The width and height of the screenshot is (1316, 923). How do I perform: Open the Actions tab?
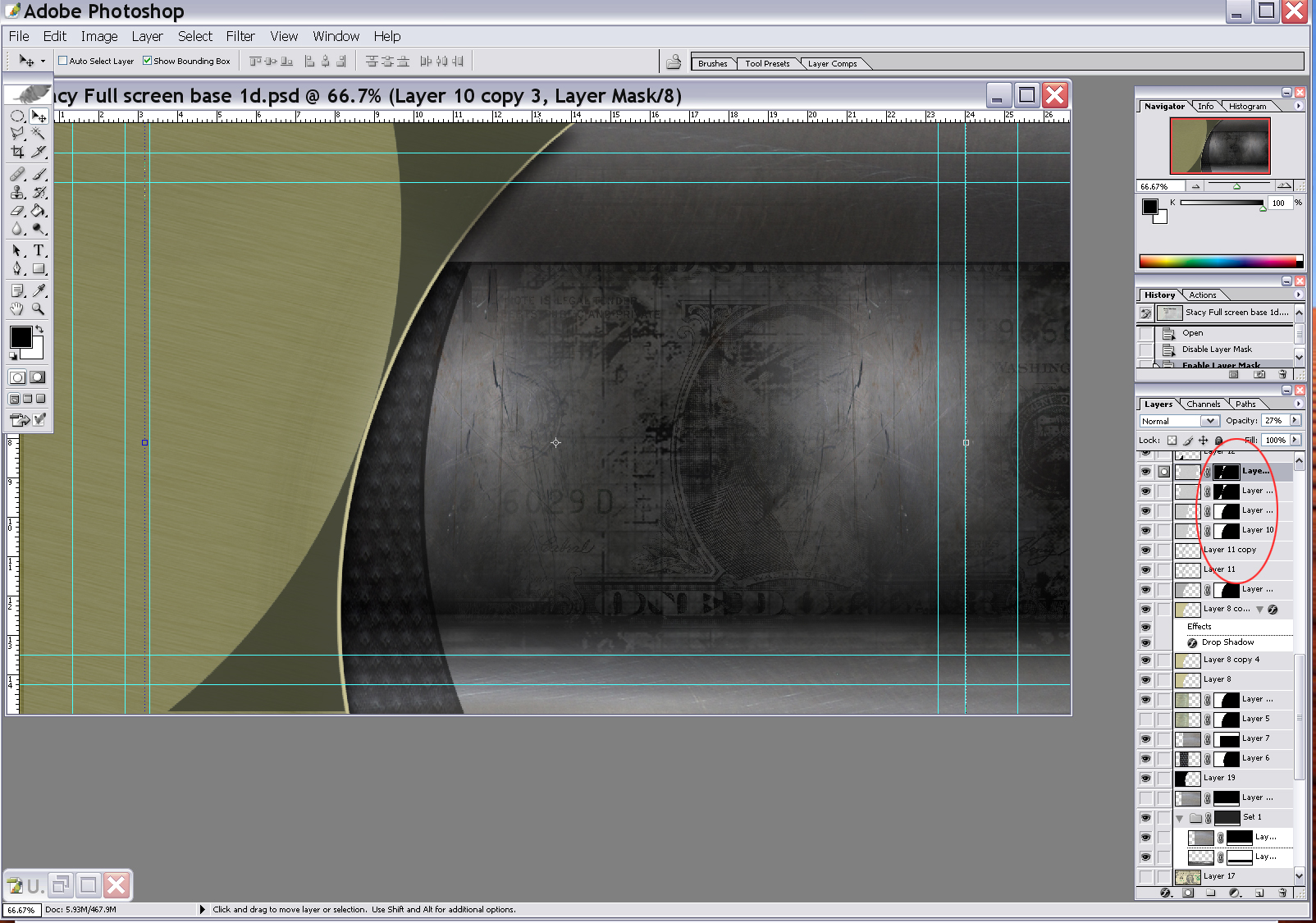point(1203,295)
